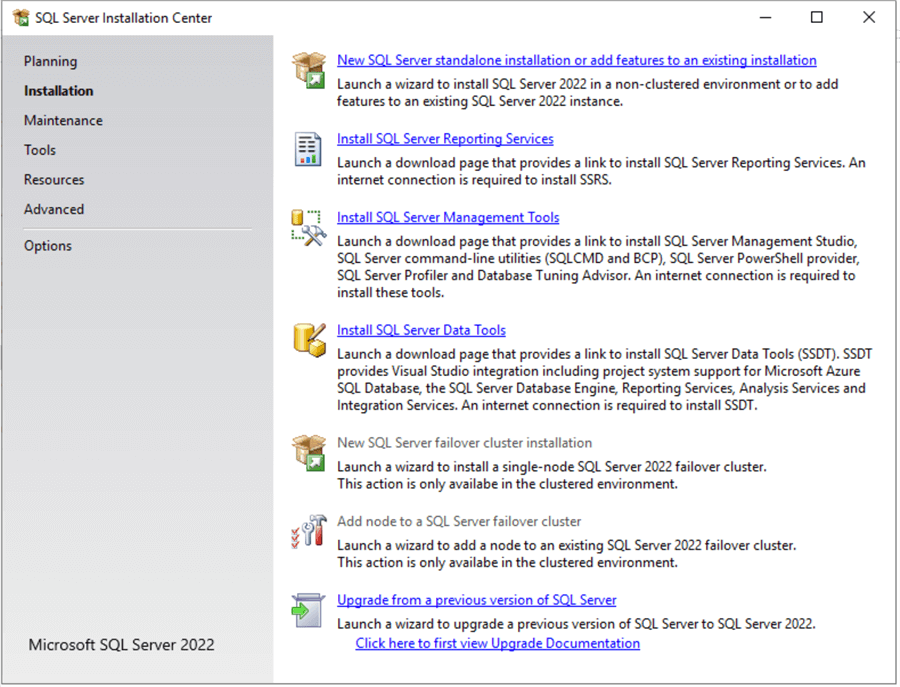Open Install SQL Server Management Tools link

point(447,217)
